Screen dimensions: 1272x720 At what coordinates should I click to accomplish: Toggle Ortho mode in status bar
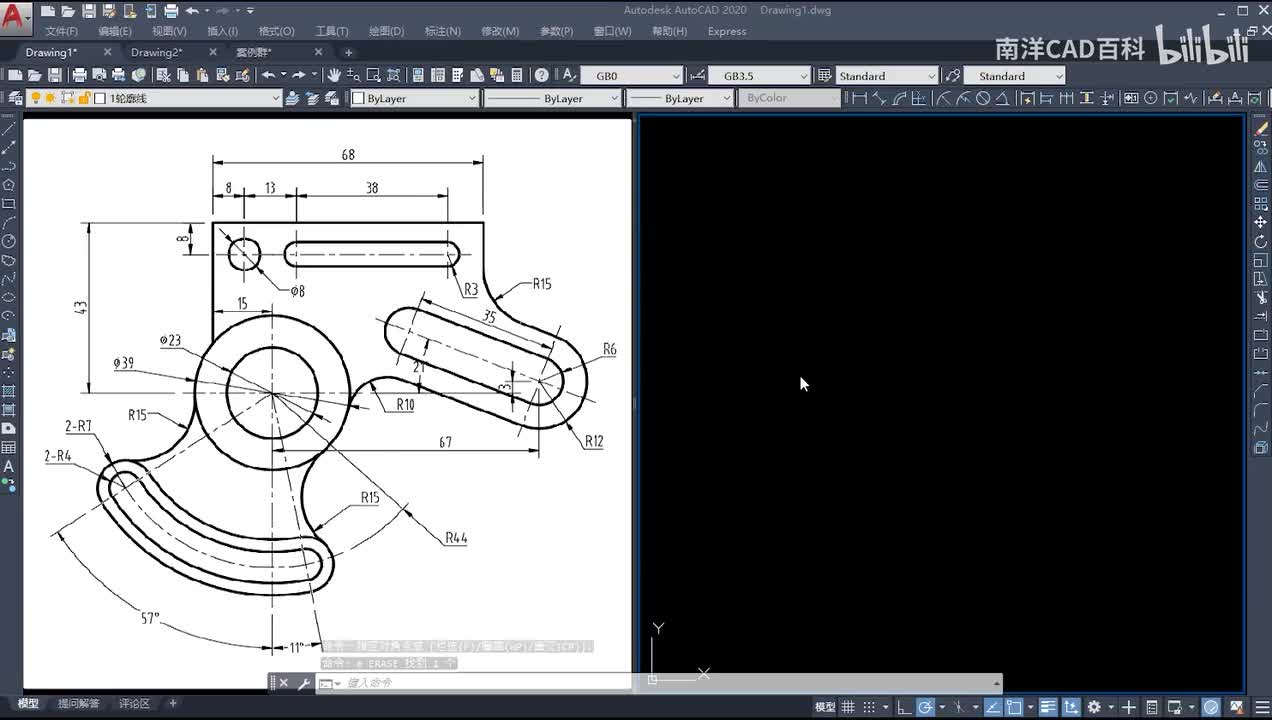[905, 707]
